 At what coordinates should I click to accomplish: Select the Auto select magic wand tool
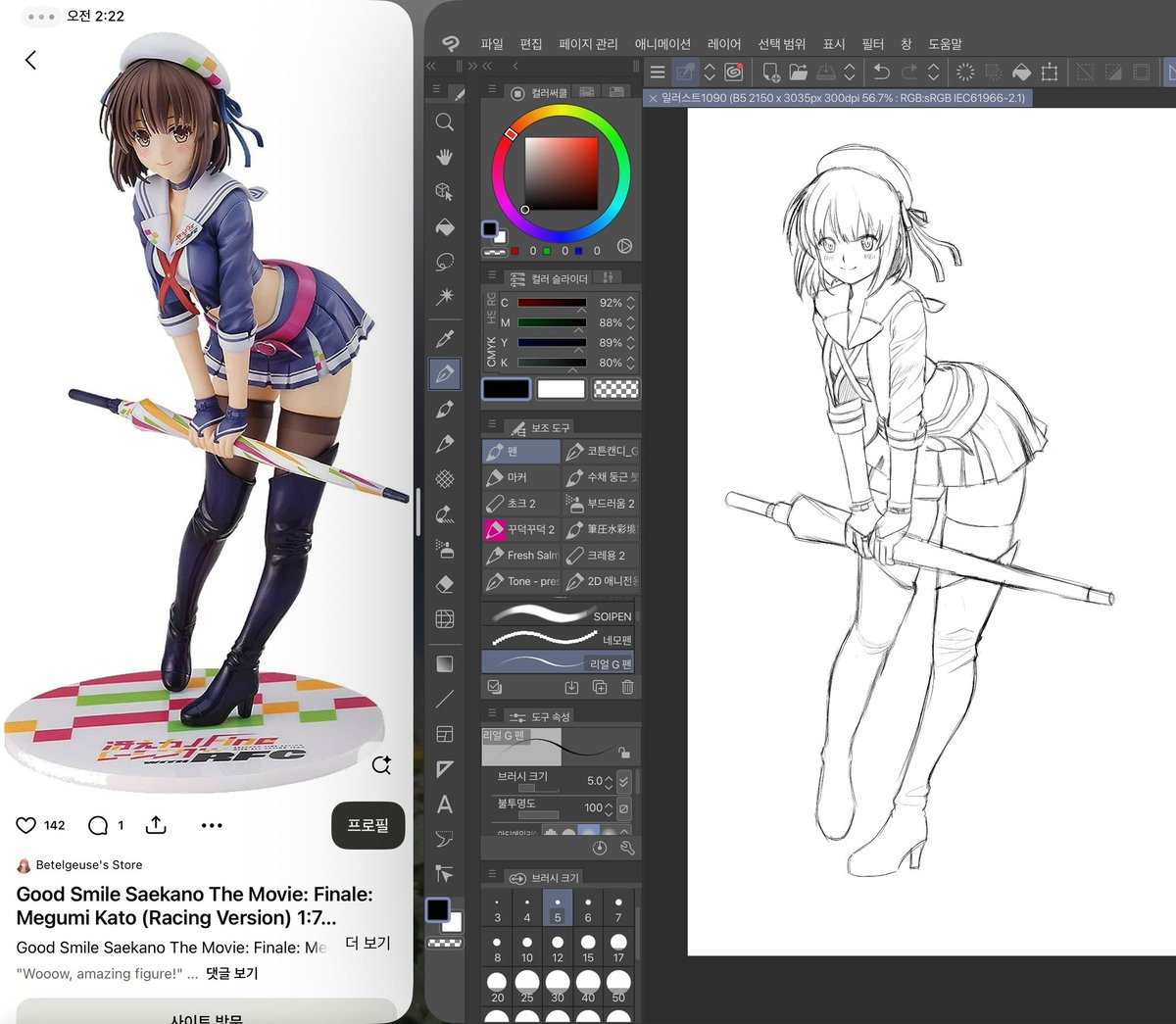click(444, 296)
